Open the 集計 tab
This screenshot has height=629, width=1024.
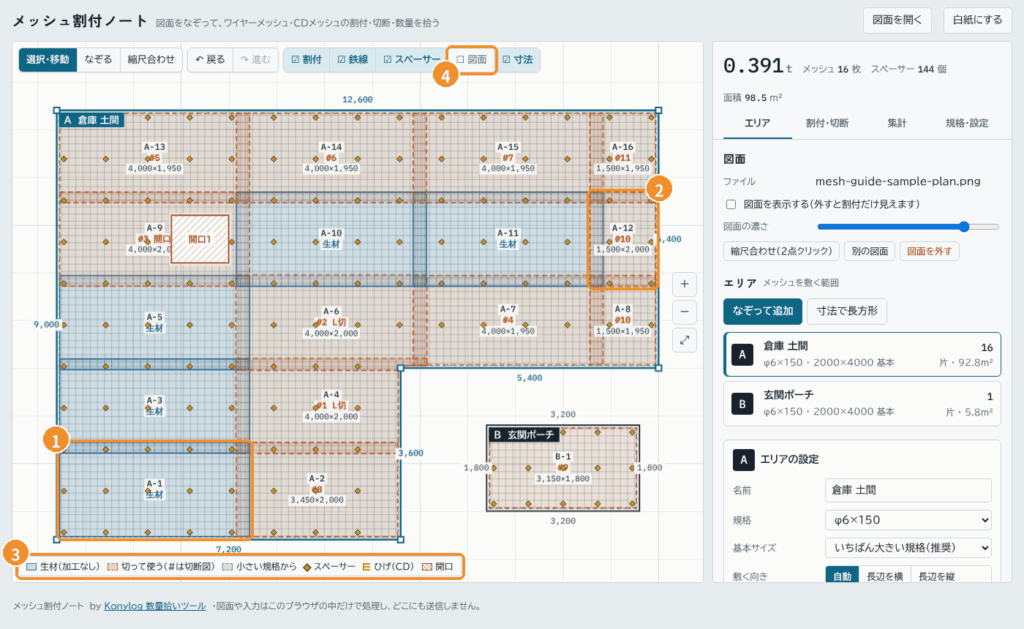(x=897, y=123)
